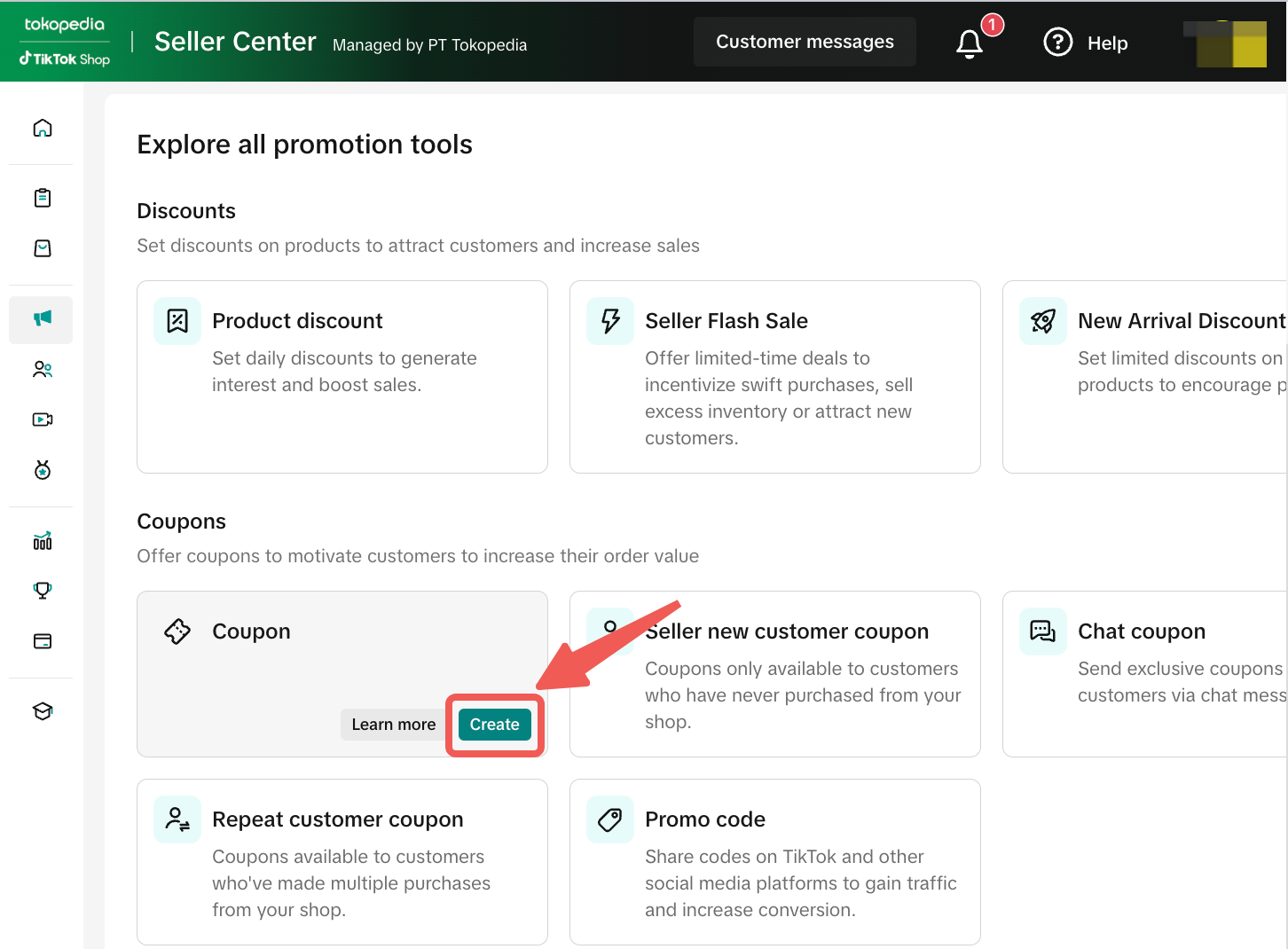Select the Marketing megaphone icon
The image size is (1288, 949).
point(42,318)
